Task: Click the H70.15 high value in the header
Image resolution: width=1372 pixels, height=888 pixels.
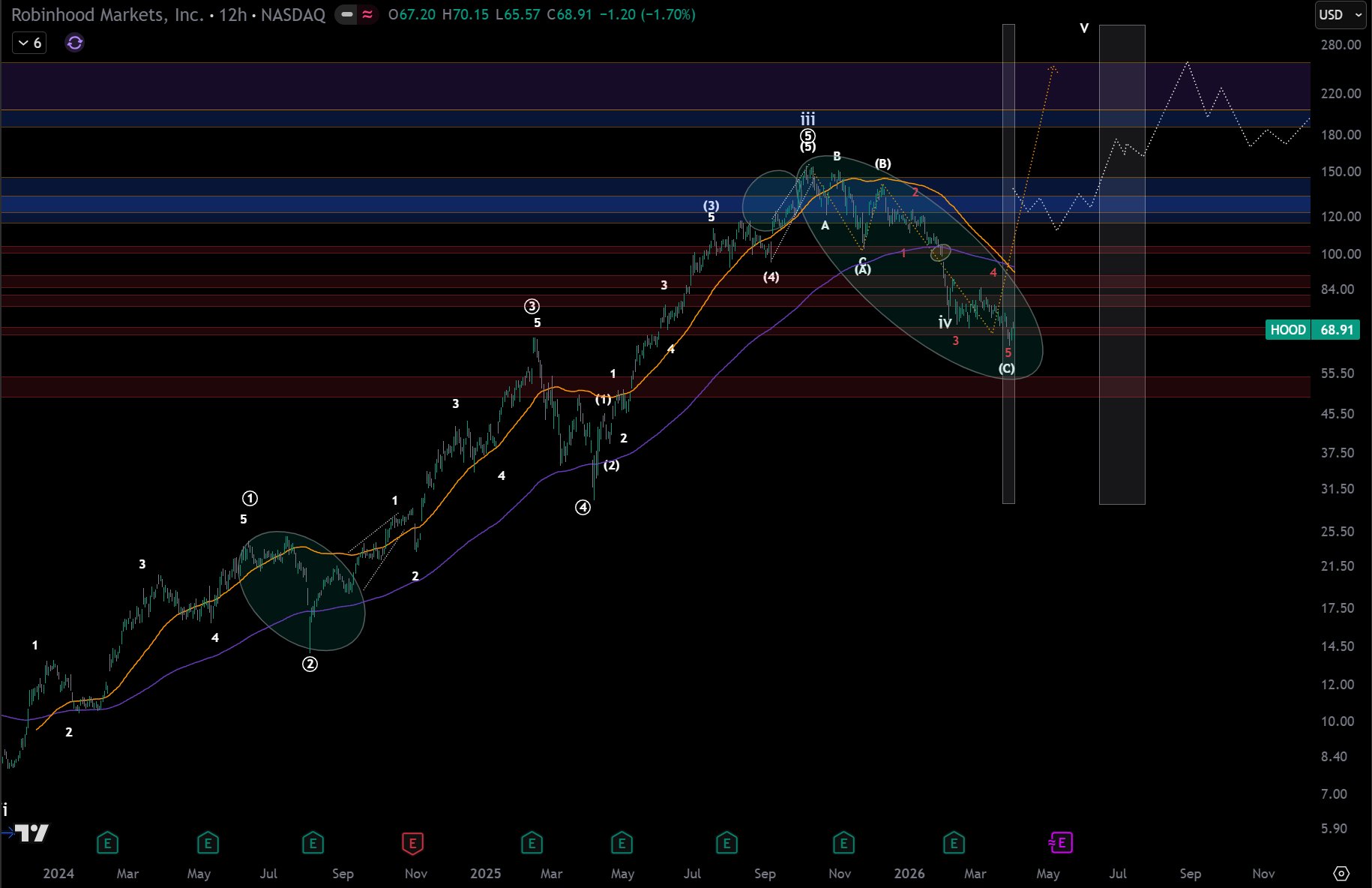Action: [466, 14]
